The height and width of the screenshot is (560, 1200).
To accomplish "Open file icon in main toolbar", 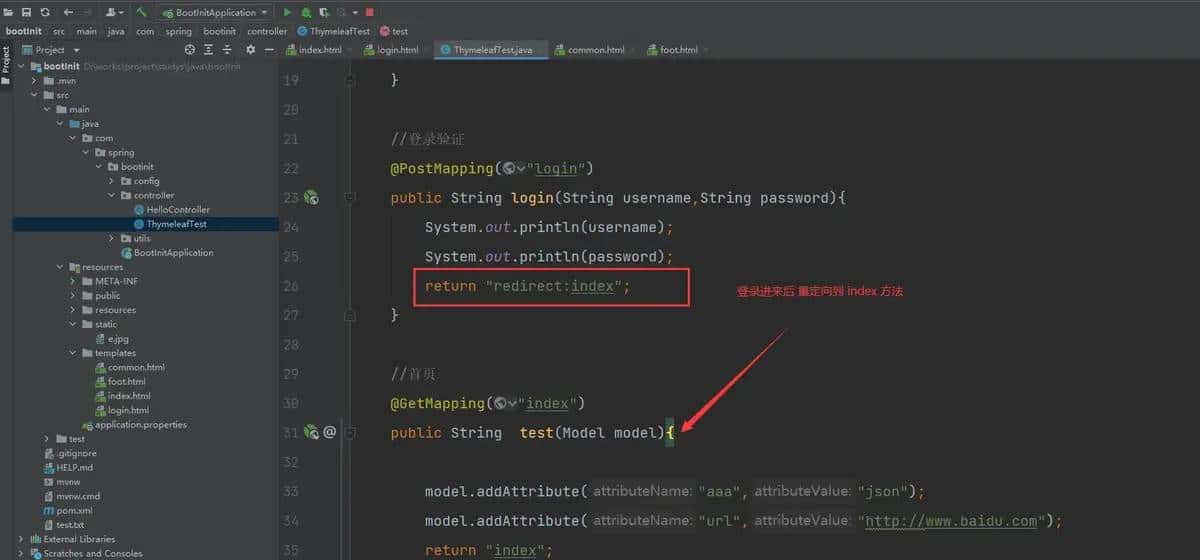I will 8,12.
